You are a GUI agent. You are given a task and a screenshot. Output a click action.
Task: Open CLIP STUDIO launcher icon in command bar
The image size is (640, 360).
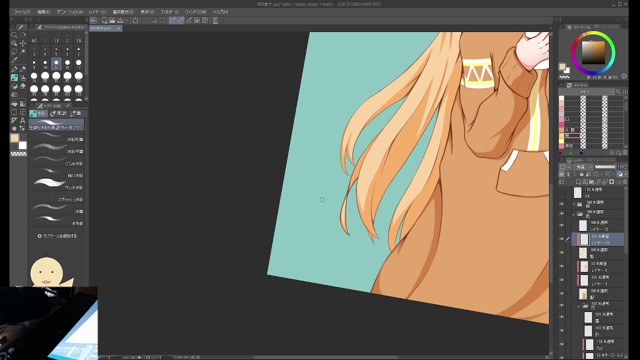pyautogui.click(x=93, y=20)
